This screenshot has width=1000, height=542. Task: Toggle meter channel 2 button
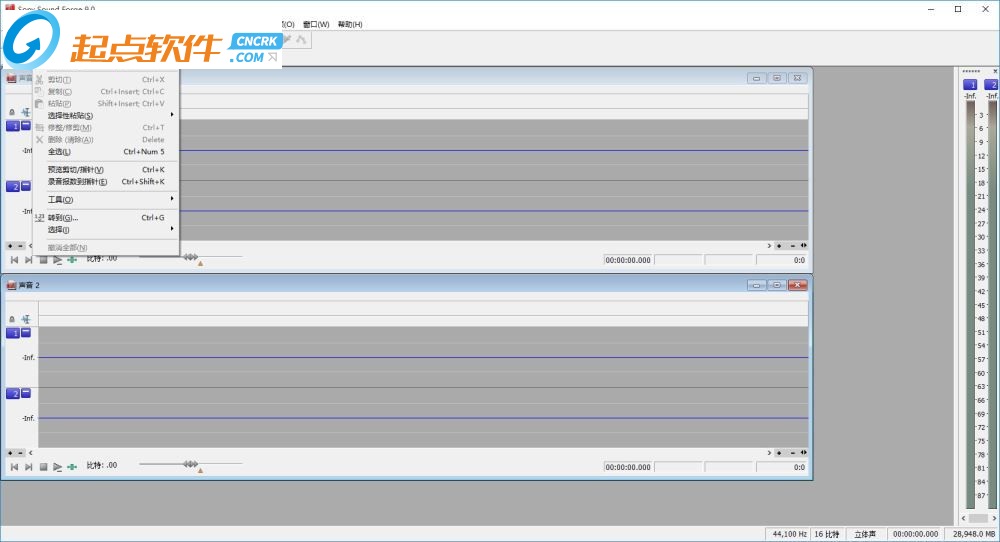992,84
